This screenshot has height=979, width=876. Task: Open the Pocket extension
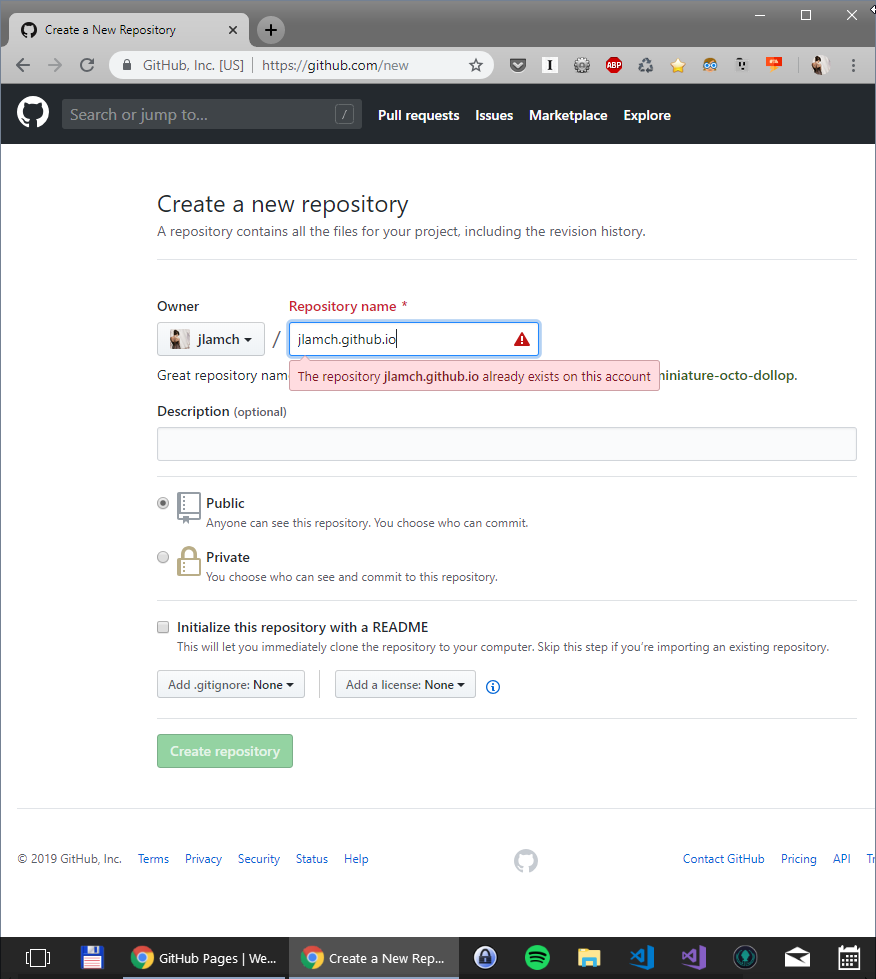tap(518, 64)
